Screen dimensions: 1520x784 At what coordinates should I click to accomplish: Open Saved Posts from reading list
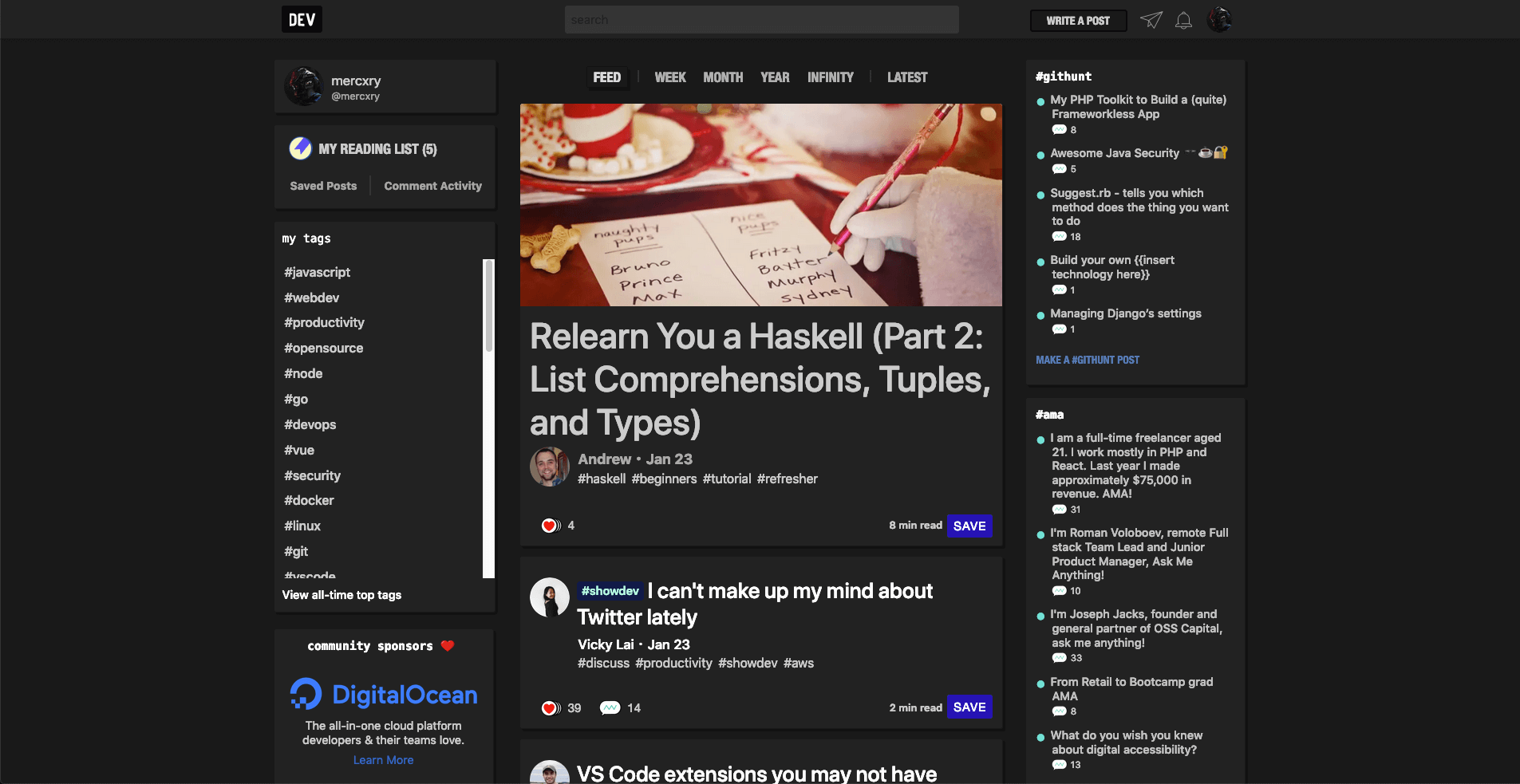tap(322, 185)
